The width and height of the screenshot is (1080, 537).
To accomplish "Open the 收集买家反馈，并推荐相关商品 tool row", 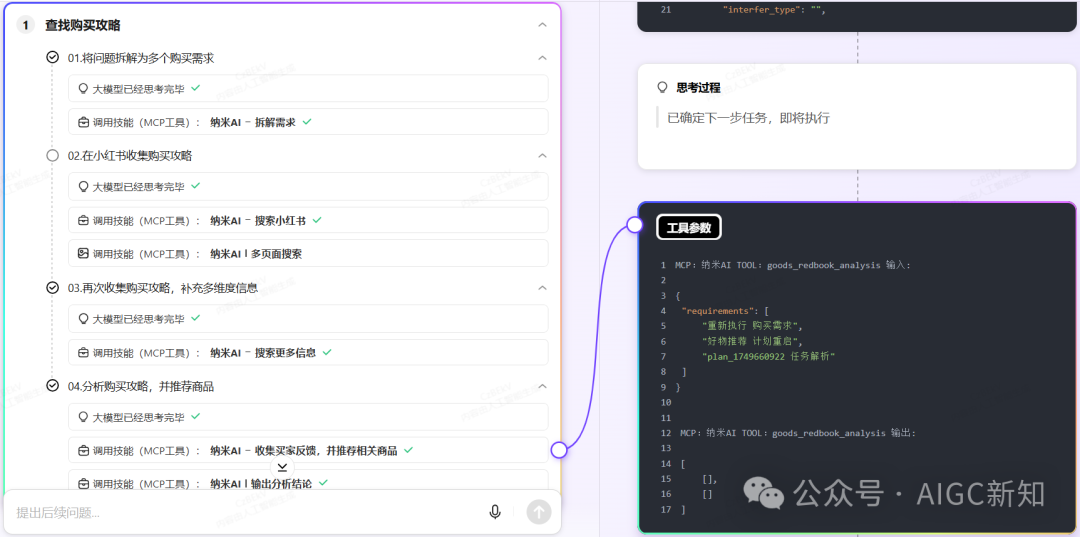I will [x=309, y=450].
